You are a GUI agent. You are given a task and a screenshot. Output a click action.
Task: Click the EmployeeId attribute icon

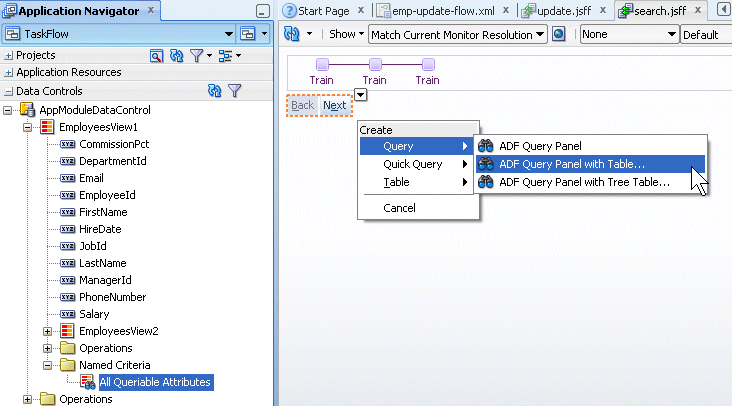[68, 195]
